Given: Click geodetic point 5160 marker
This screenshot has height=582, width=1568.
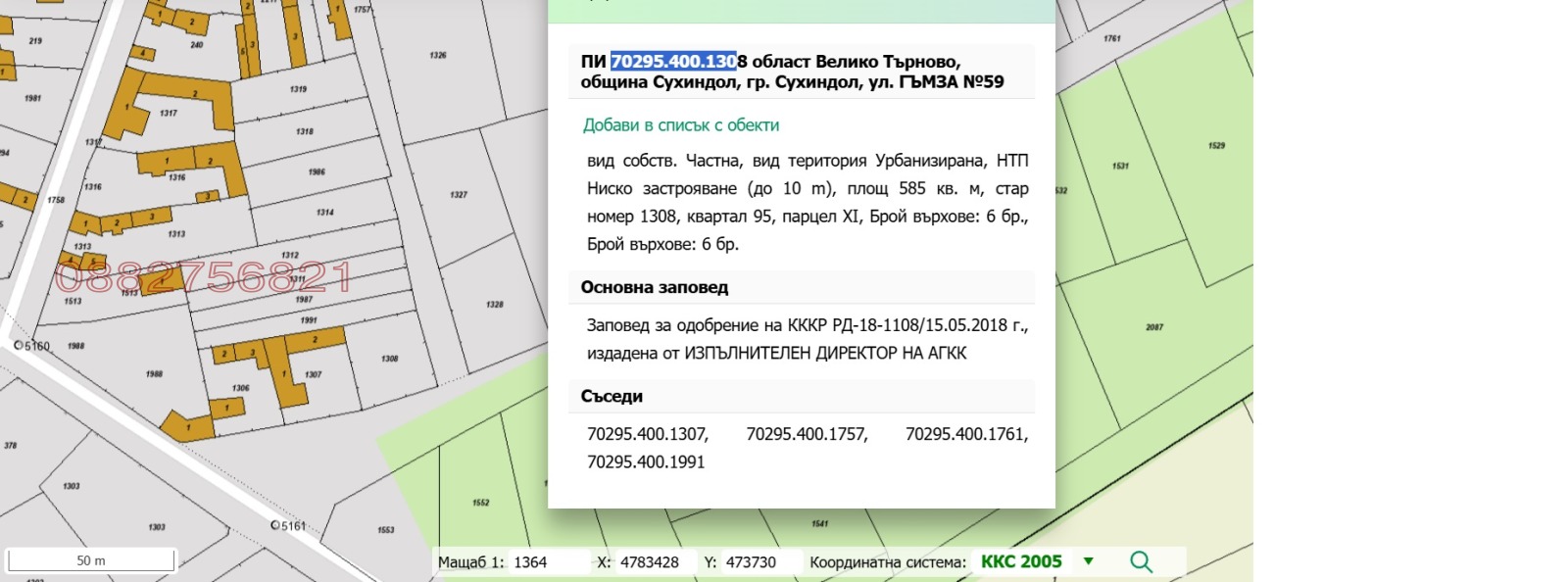Looking at the screenshot, I should (18, 346).
